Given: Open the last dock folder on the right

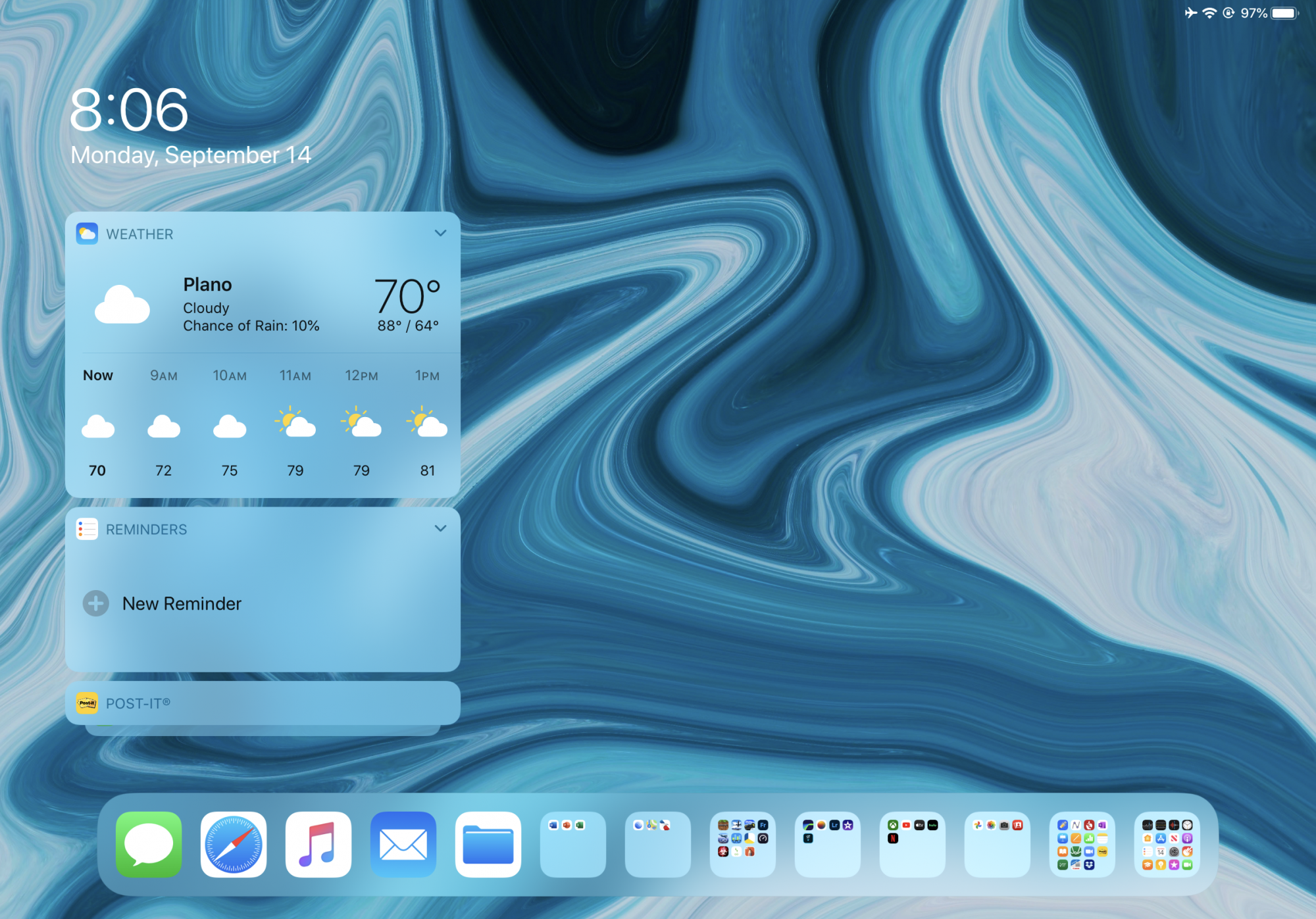Looking at the screenshot, I should (x=1167, y=844).
